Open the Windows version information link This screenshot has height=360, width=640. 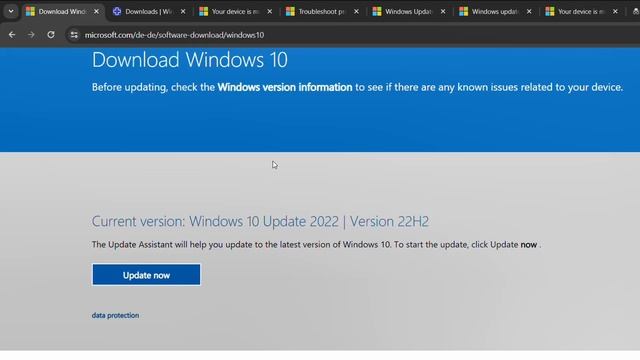pyautogui.click(x=285, y=87)
